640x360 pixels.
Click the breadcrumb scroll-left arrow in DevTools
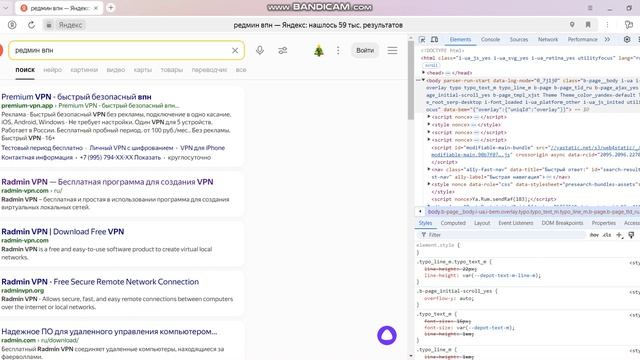(420, 211)
